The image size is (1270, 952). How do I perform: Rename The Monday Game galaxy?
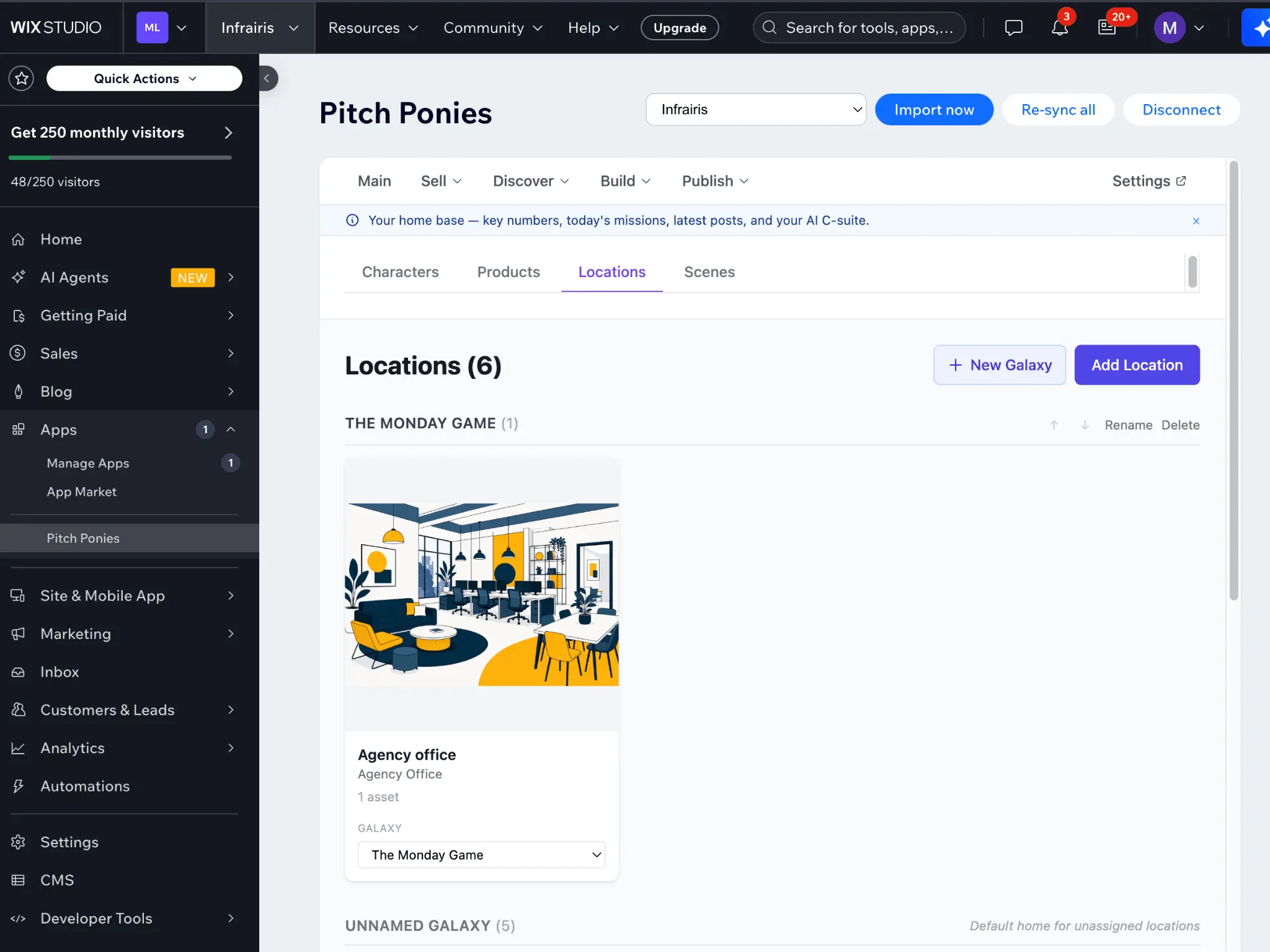pyautogui.click(x=1128, y=425)
